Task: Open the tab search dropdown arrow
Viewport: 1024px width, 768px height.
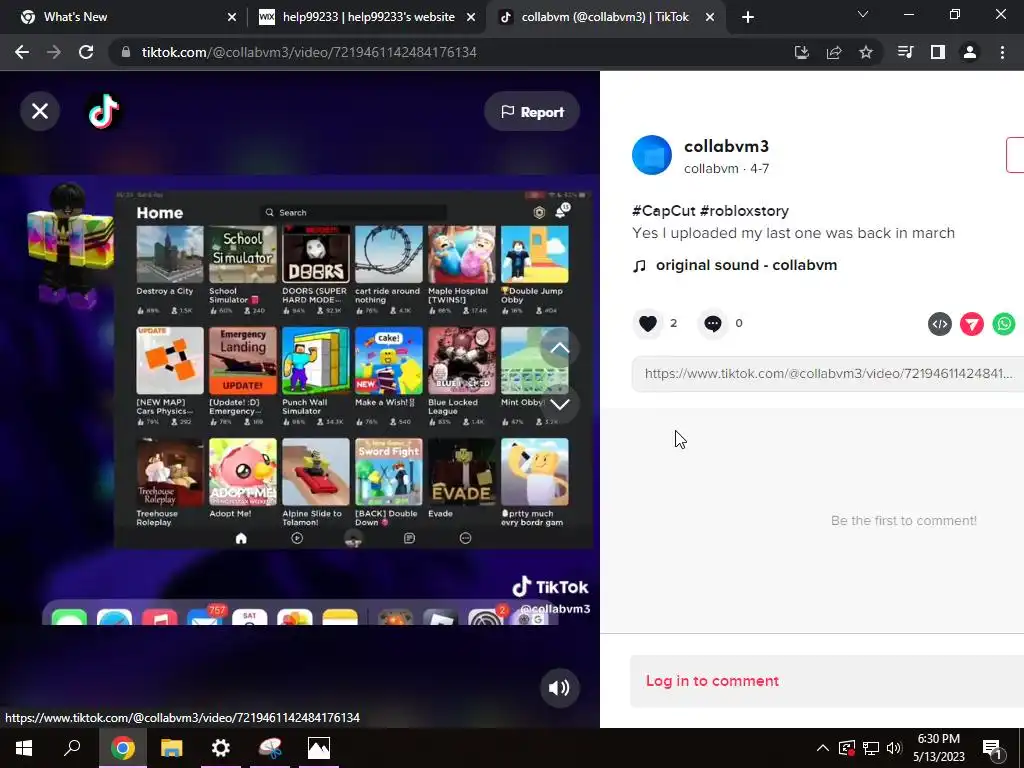Action: click(863, 14)
